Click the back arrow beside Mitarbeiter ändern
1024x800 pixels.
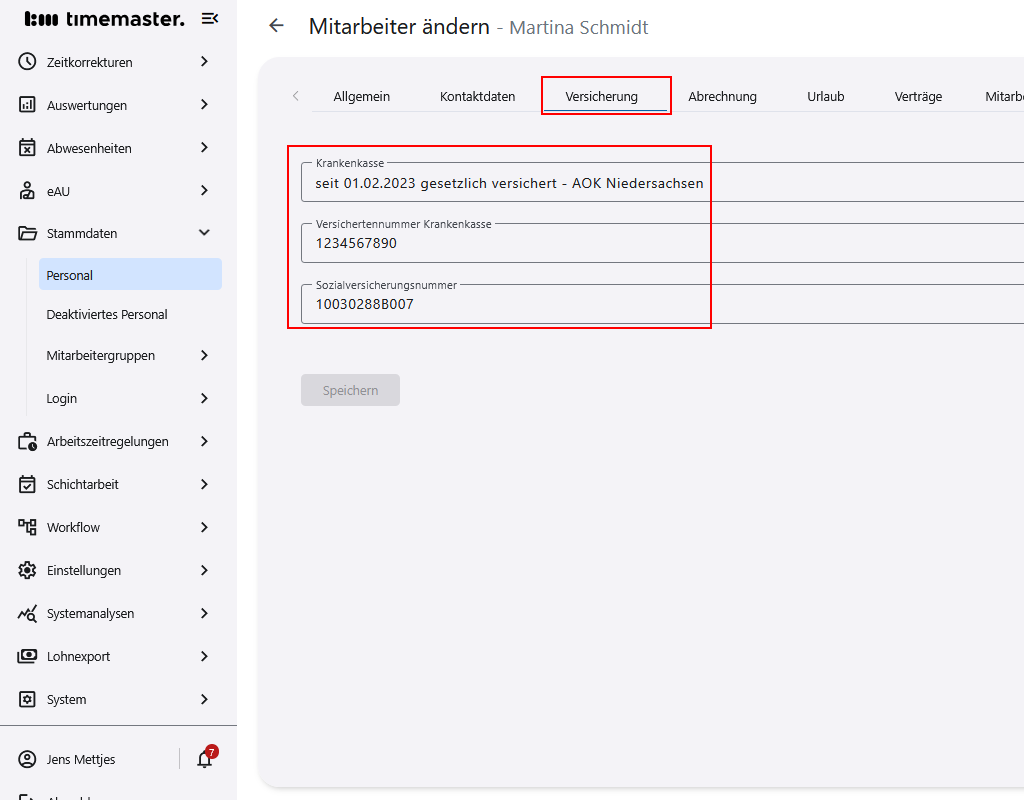[277, 26]
